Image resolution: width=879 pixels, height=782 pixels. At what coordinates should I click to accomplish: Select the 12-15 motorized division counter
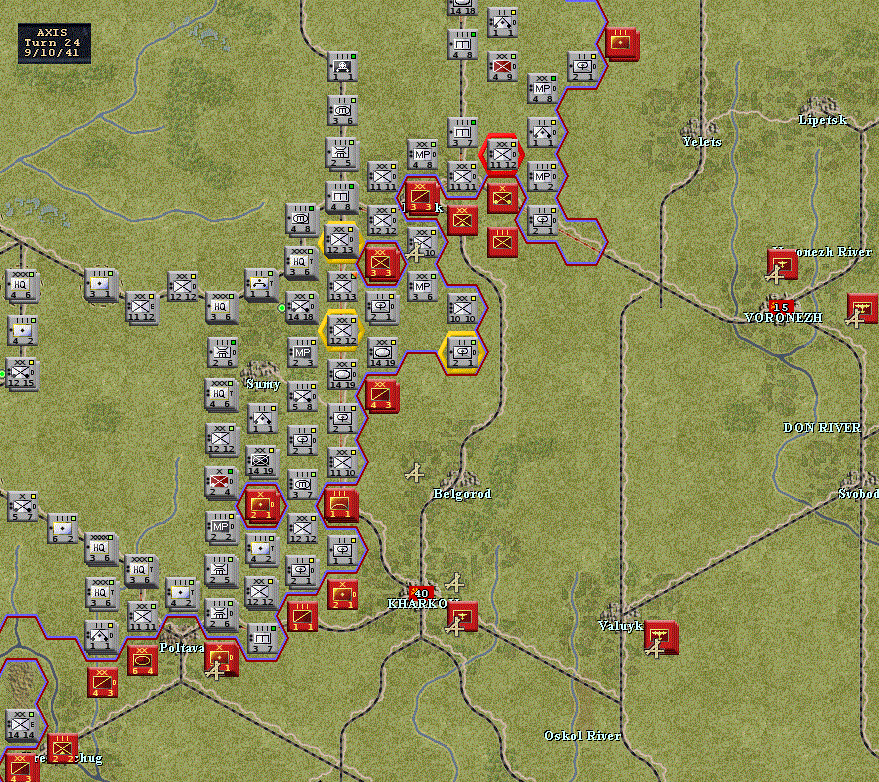21,374
